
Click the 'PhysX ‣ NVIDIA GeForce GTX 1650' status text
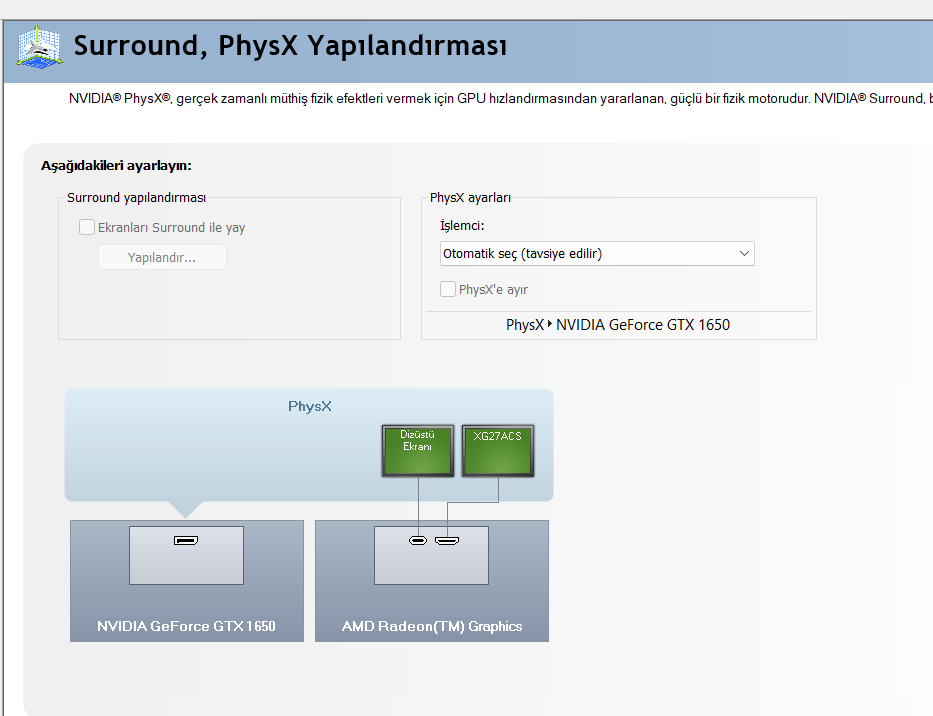[x=618, y=325]
